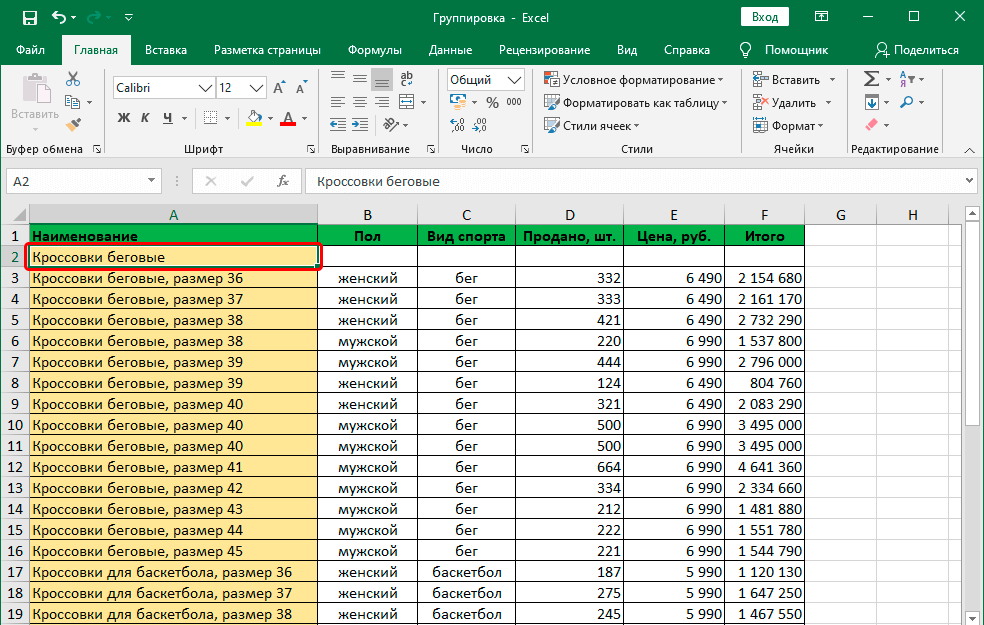Switch to the Рецензирование tab
This screenshot has width=984, height=625.
(545, 50)
